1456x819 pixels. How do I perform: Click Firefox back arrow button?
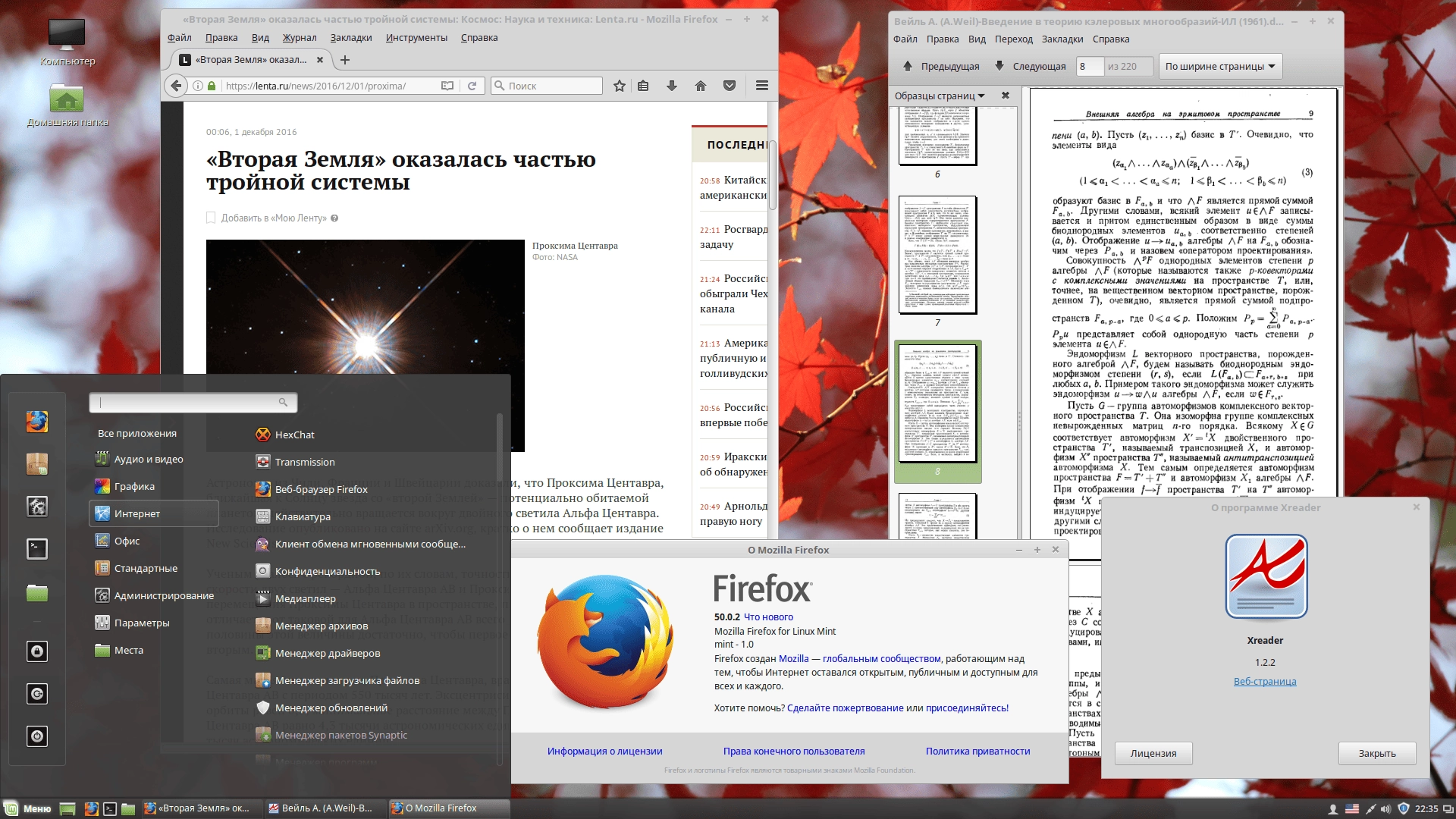coord(176,86)
